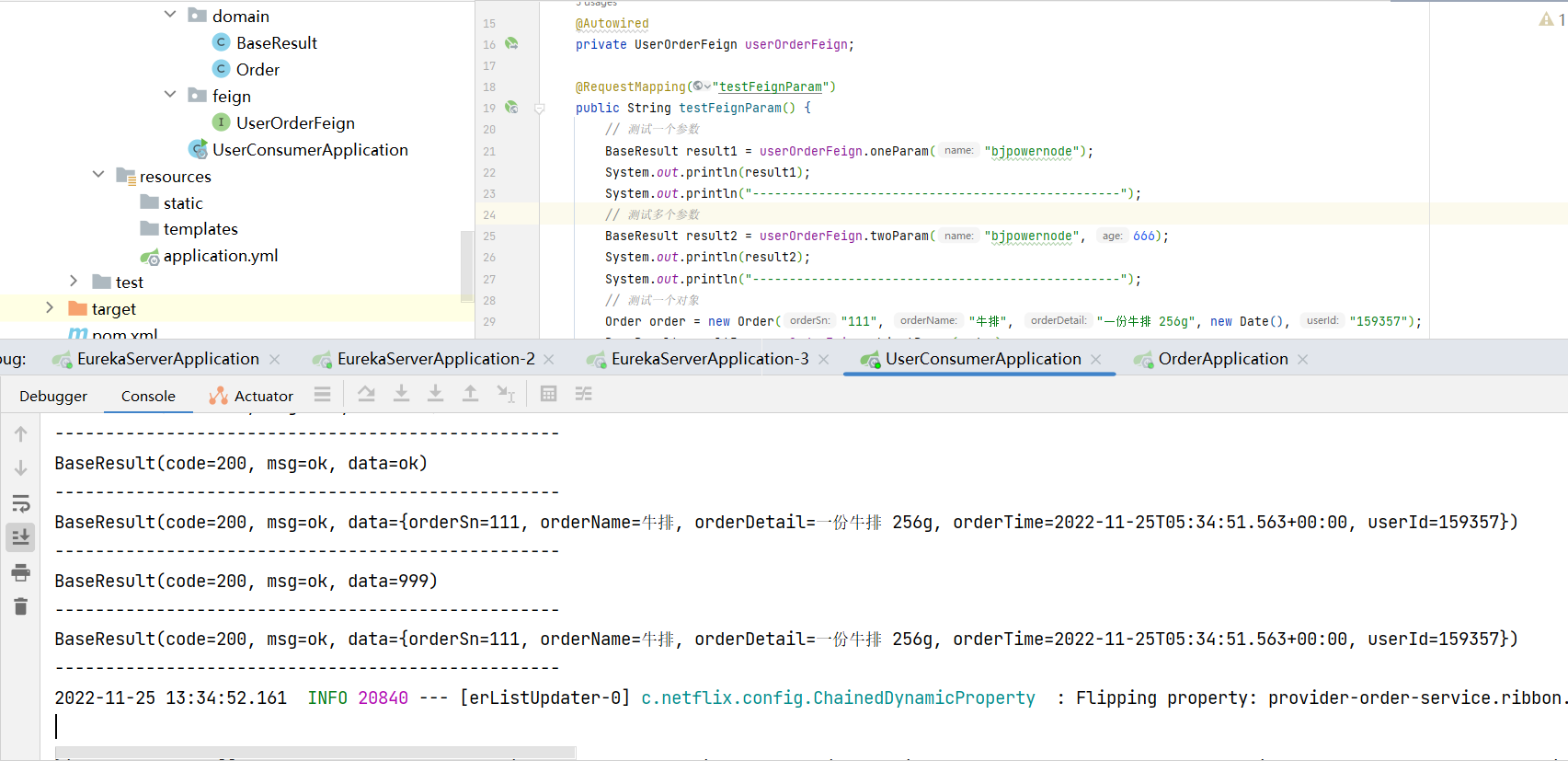
Task: Click the @Autowired annotation on line 15
Action: click(x=612, y=23)
